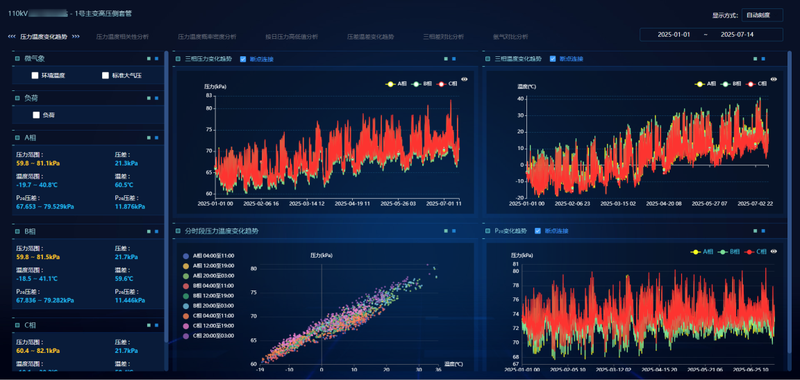The width and height of the screenshot is (800, 380).
Task: Open the last 对比分析 tab right of 三相差对比分析
Action: [x=510, y=37]
